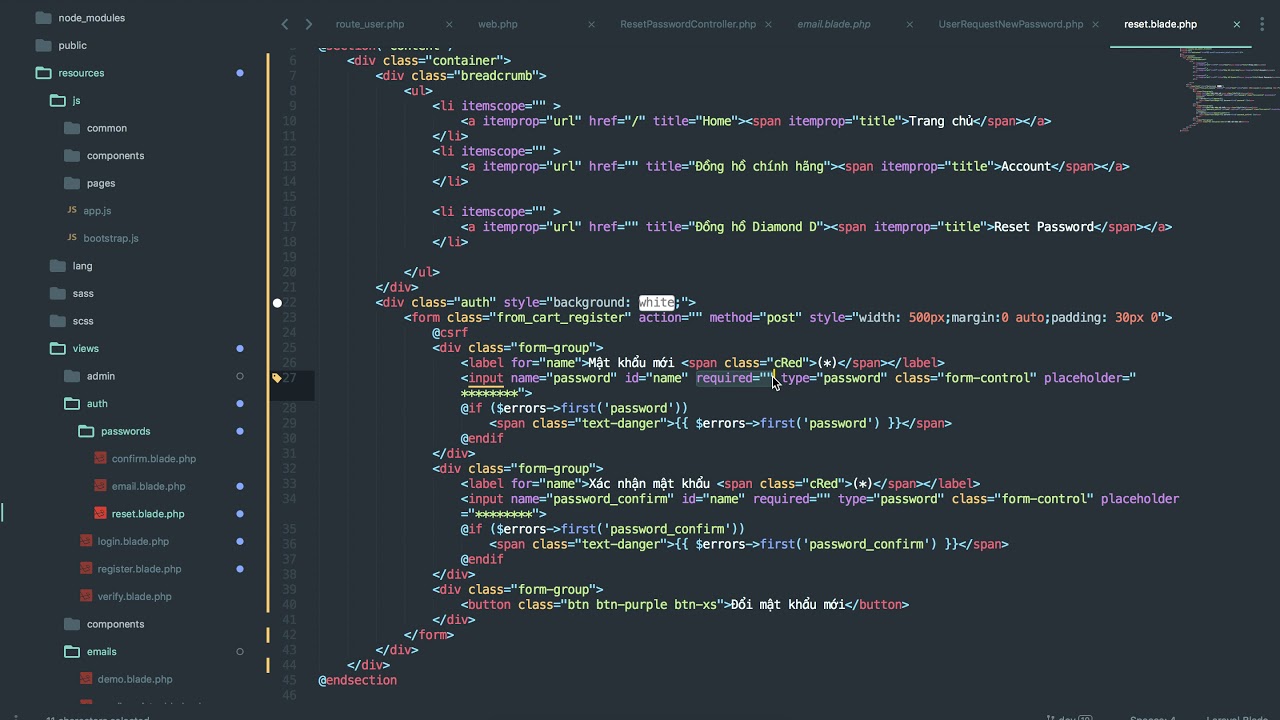Click the '@csrf' directive text
1280x720 pixels.
(450, 332)
